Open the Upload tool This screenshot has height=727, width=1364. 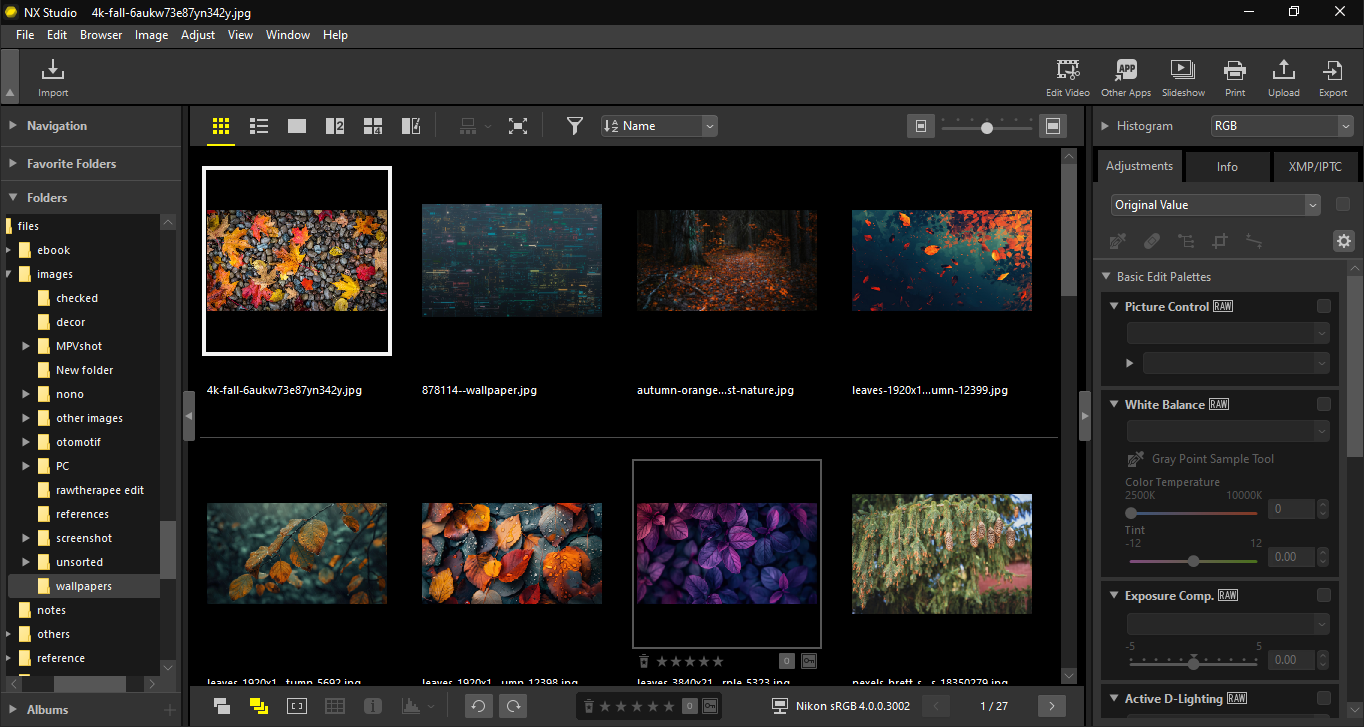[1284, 78]
